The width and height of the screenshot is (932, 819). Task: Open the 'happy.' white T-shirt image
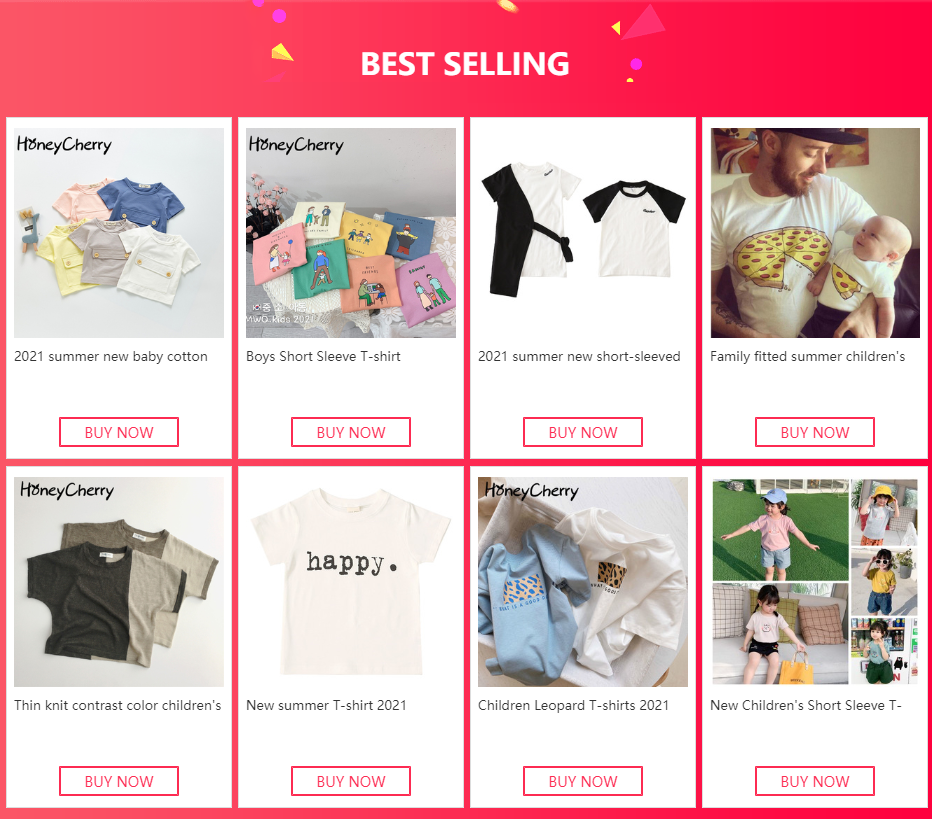[351, 582]
